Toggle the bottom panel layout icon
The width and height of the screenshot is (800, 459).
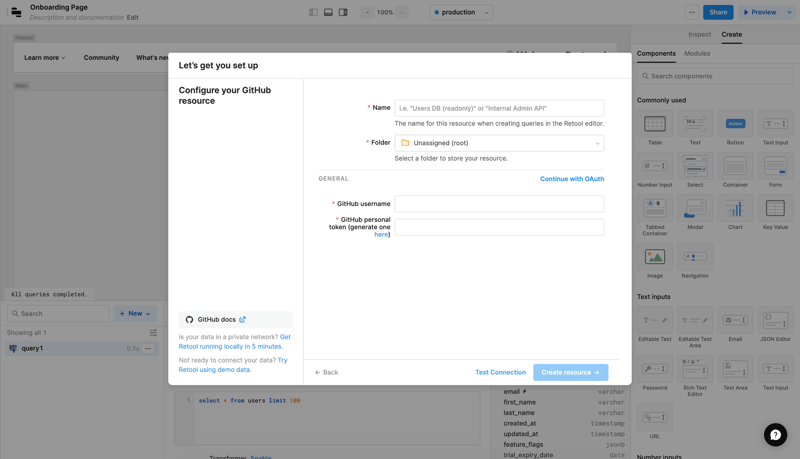coord(328,12)
